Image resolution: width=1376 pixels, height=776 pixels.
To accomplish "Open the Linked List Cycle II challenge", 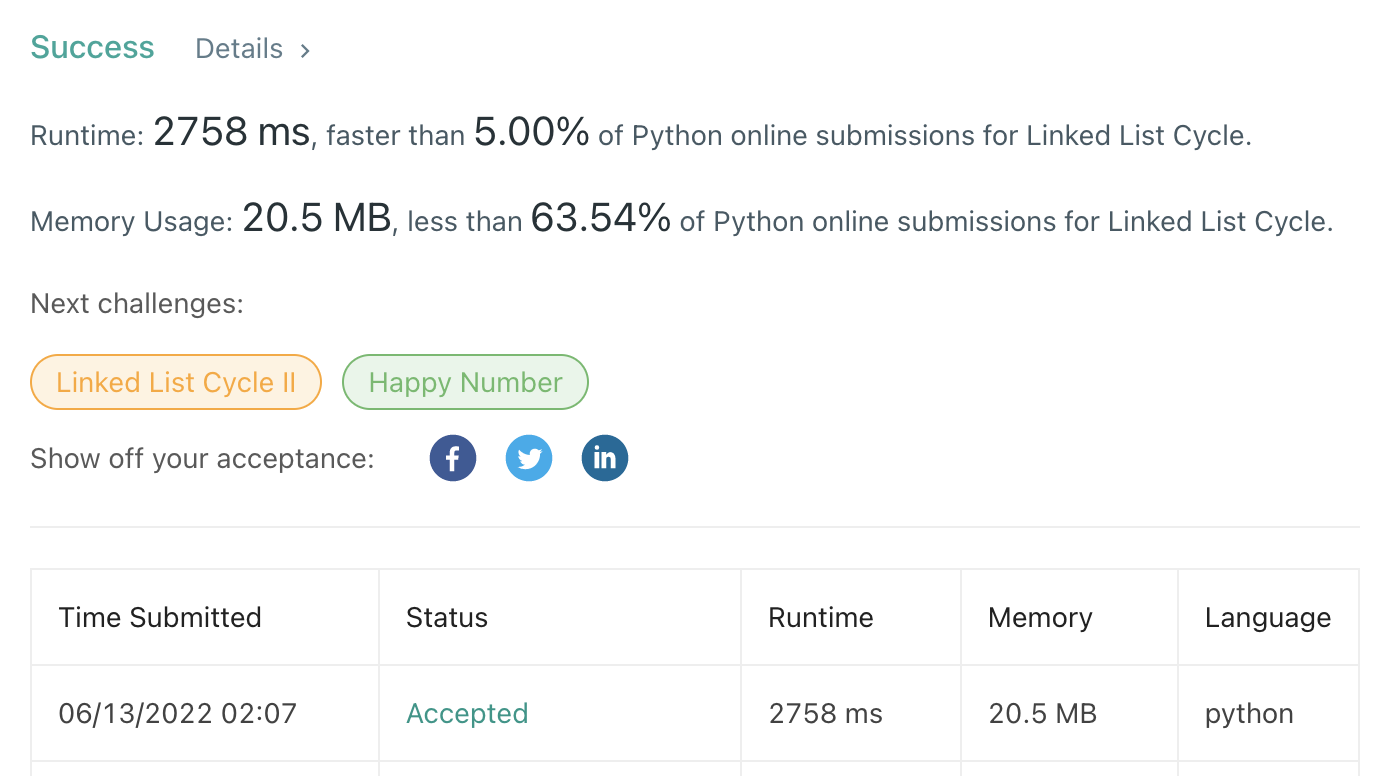I will (x=176, y=382).
